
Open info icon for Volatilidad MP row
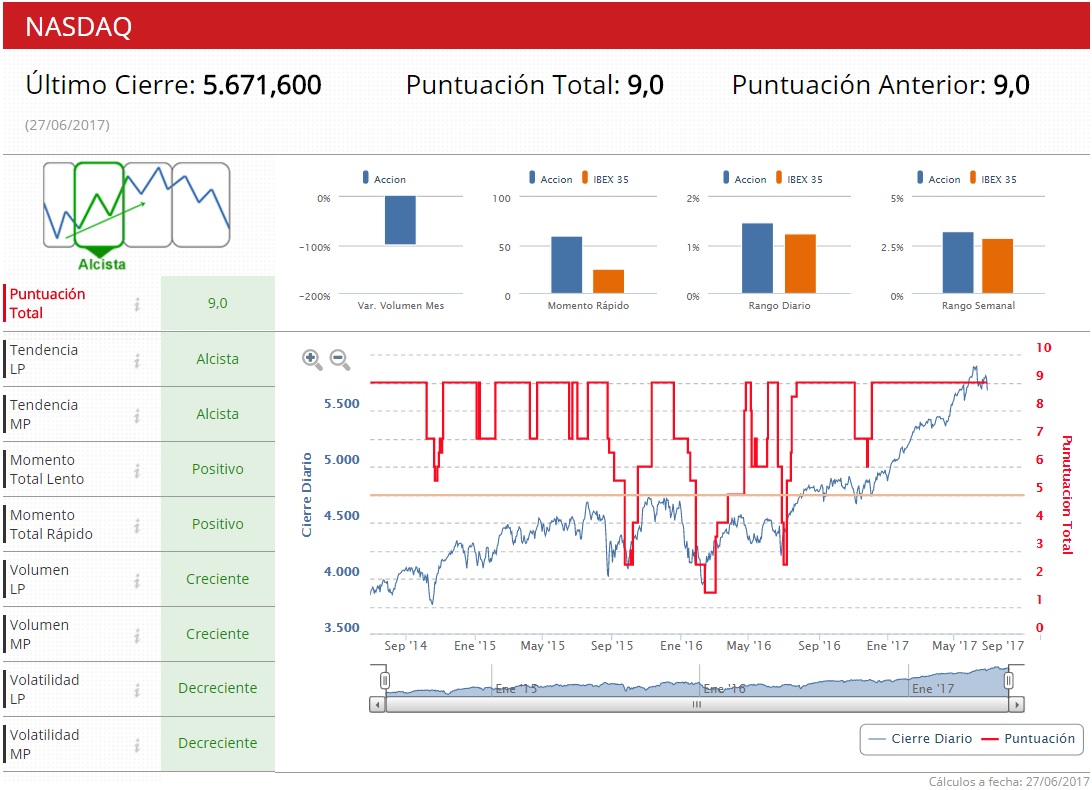point(137,745)
